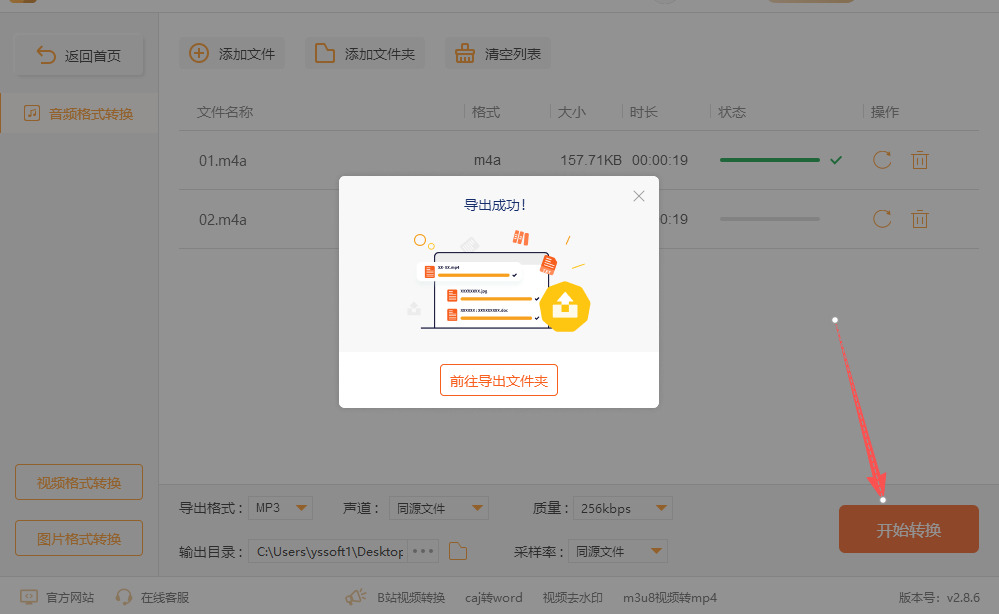Delete 01.m4a using the trash icon
The height and width of the screenshot is (614, 999).
pyautogui.click(x=919, y=160)
